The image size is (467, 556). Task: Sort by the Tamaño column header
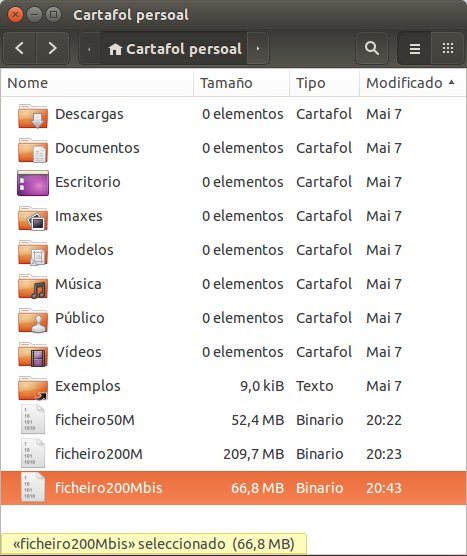click(x=241, y=83)
